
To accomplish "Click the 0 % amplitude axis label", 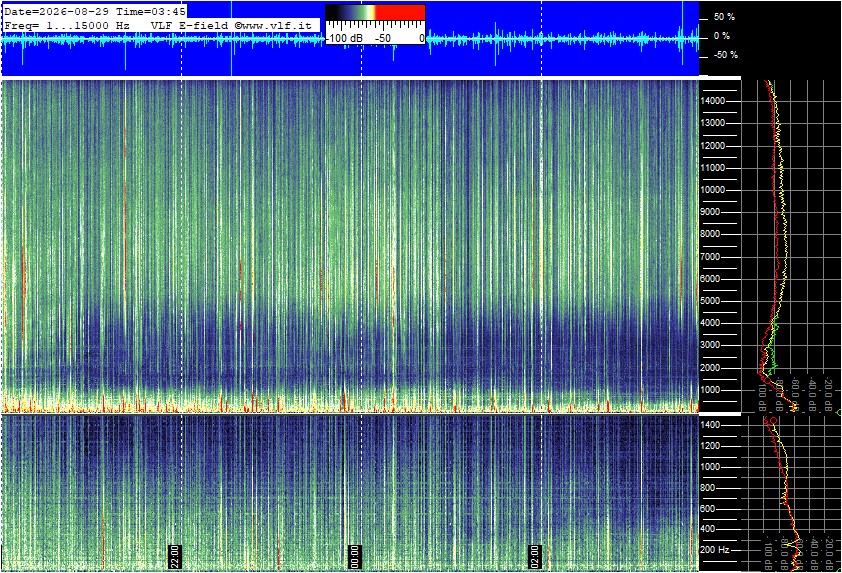I will 722,36.
